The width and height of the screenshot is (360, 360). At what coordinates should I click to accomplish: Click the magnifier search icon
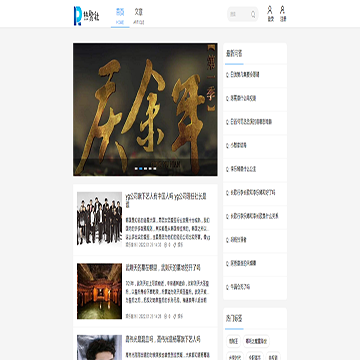click(x=253, y=14)
